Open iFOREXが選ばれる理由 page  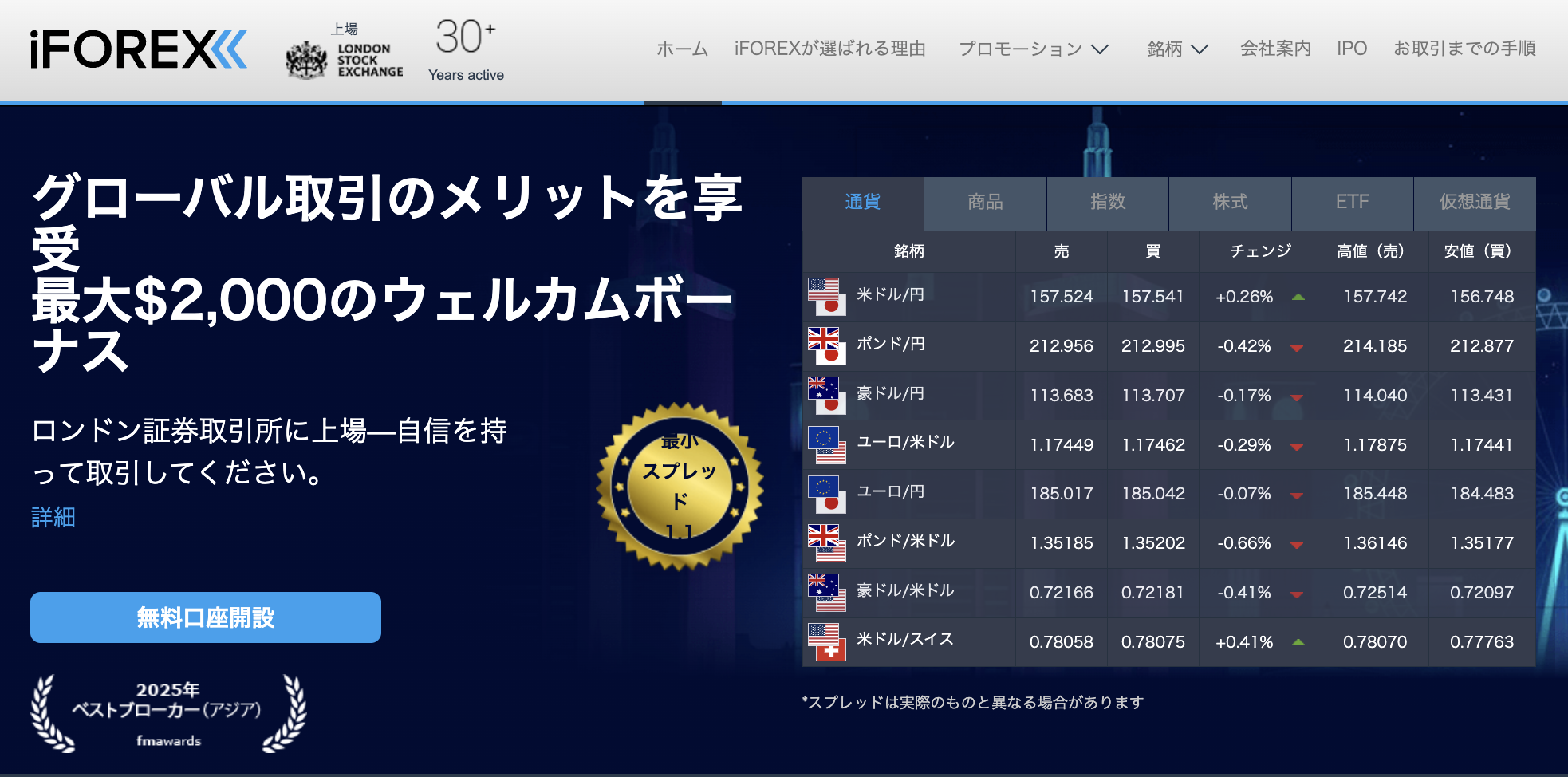830,49
